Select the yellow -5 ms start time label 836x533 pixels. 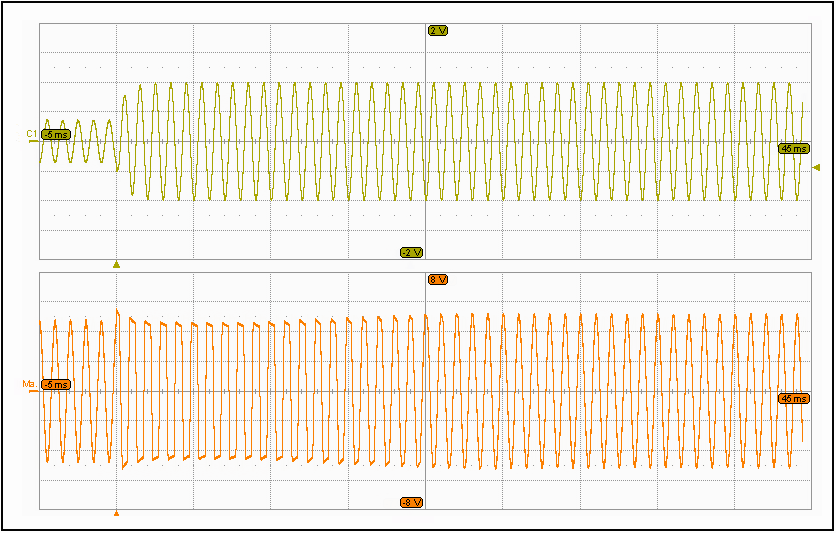[56, 134]
